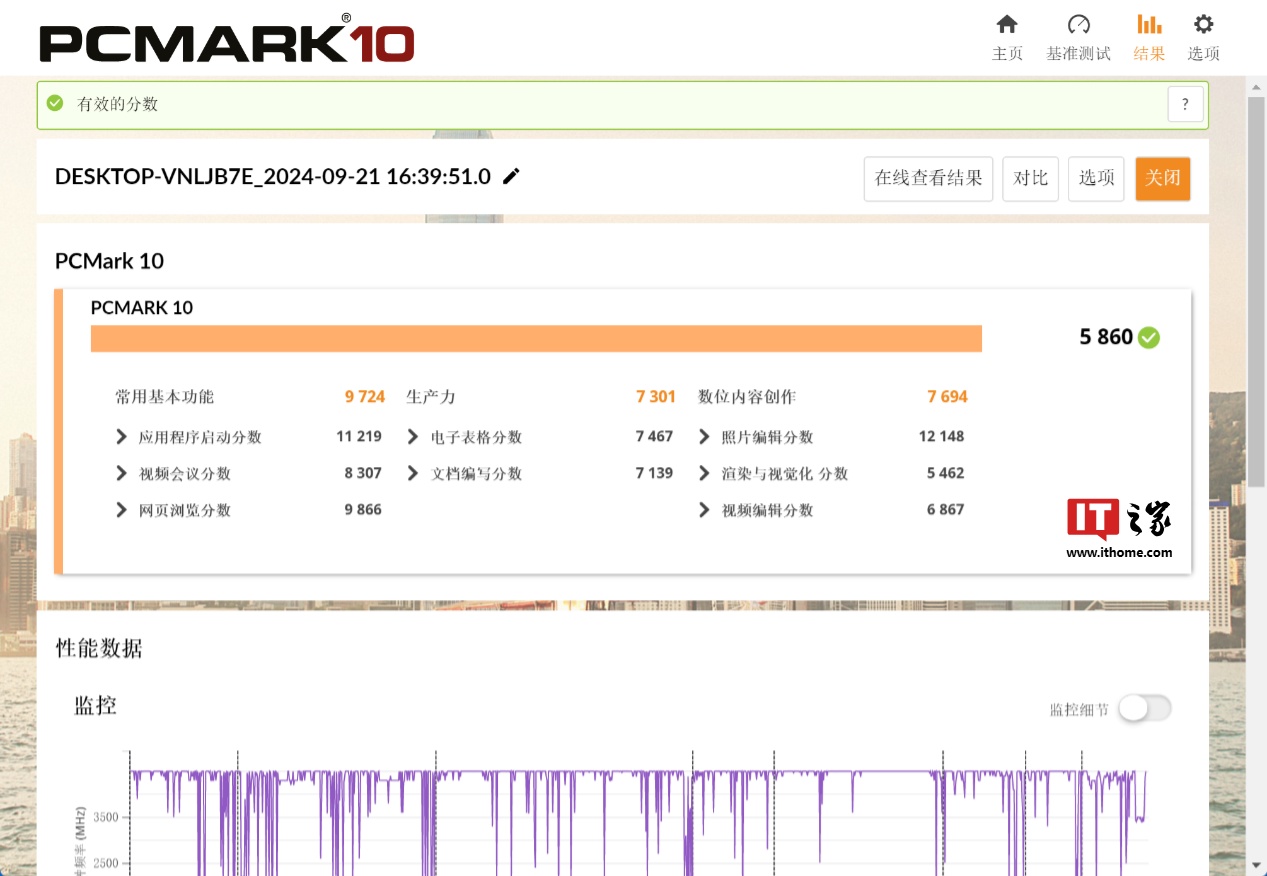Toggle the monitoring details switch
1267x876 pixels.
coord(1144,708)
